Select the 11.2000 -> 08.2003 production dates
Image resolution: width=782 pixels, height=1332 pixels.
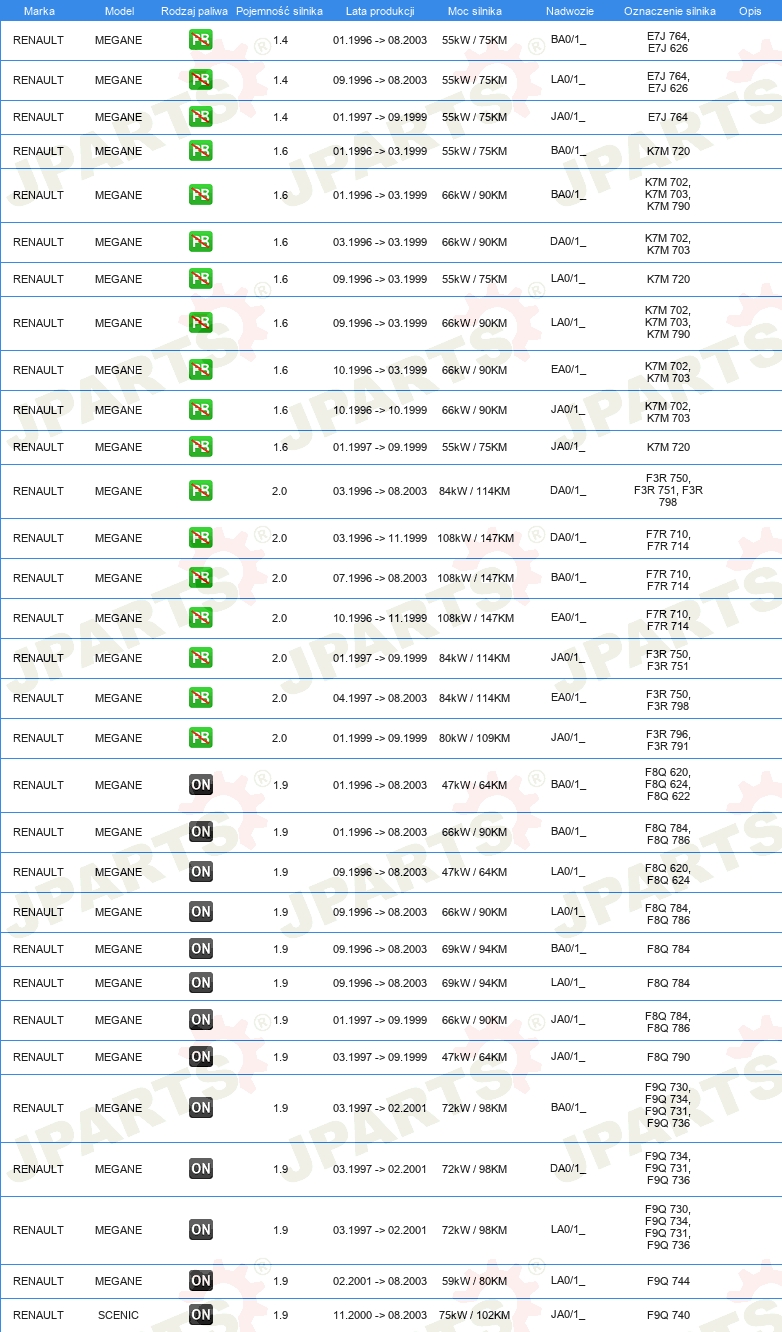(x=380, y=1315)
